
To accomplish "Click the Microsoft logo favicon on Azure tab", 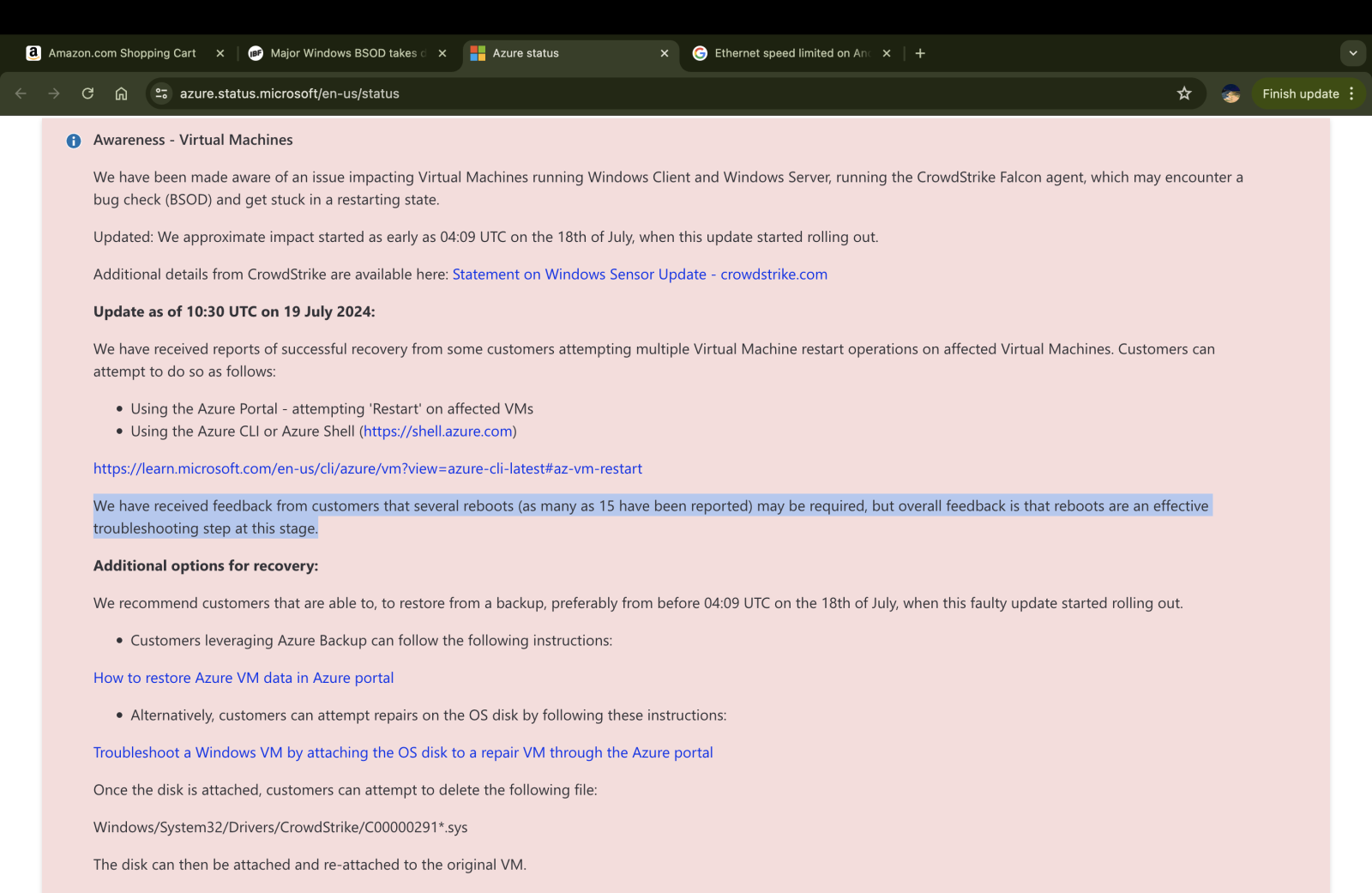I will [x=478, y=53].
